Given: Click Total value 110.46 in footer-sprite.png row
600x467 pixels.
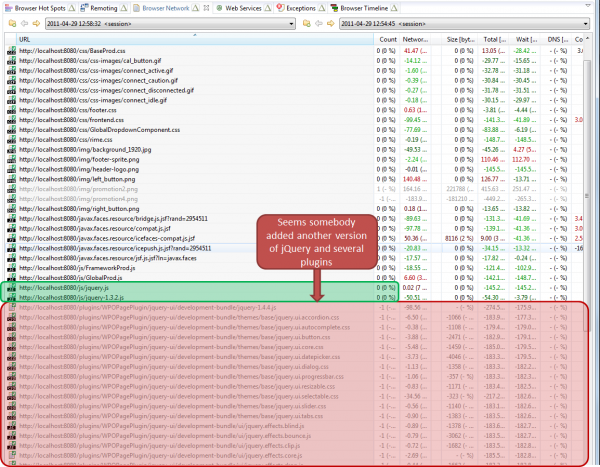Looking at the screenshot, I should click(x=493, y=160).
